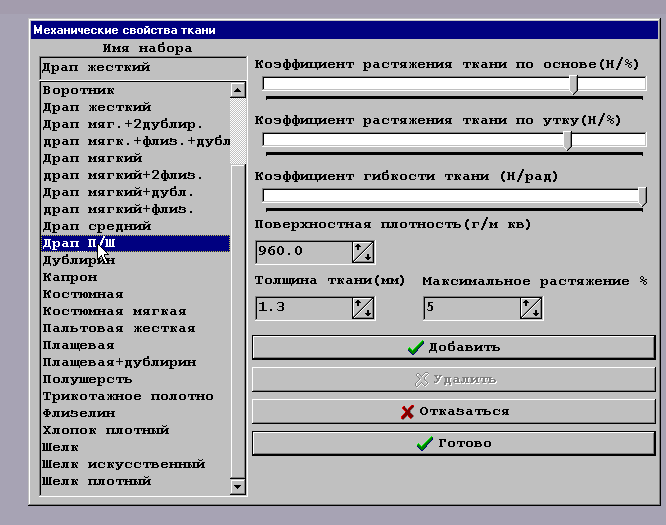Select Драп средний entry

point(135,226)
